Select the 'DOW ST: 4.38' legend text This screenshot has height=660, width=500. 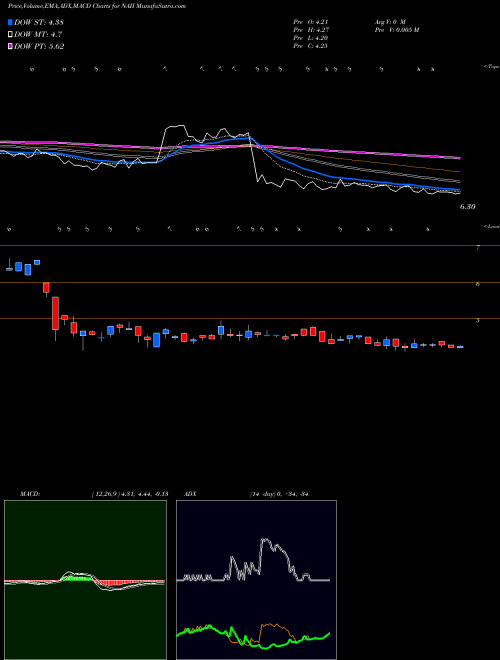39,22
